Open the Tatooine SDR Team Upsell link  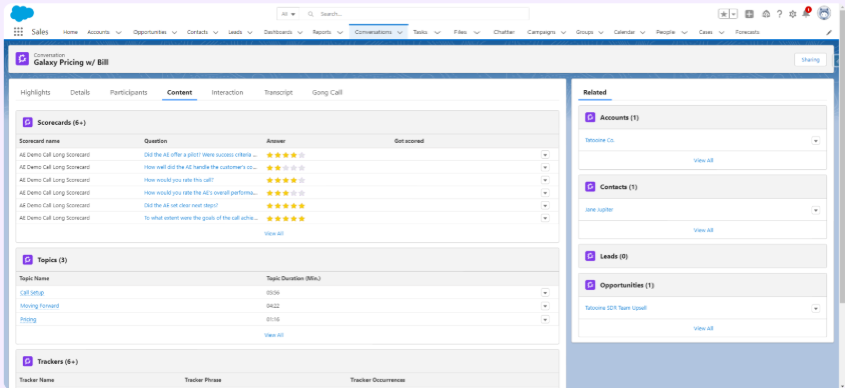pyautogui.click(x=615, y=308)
